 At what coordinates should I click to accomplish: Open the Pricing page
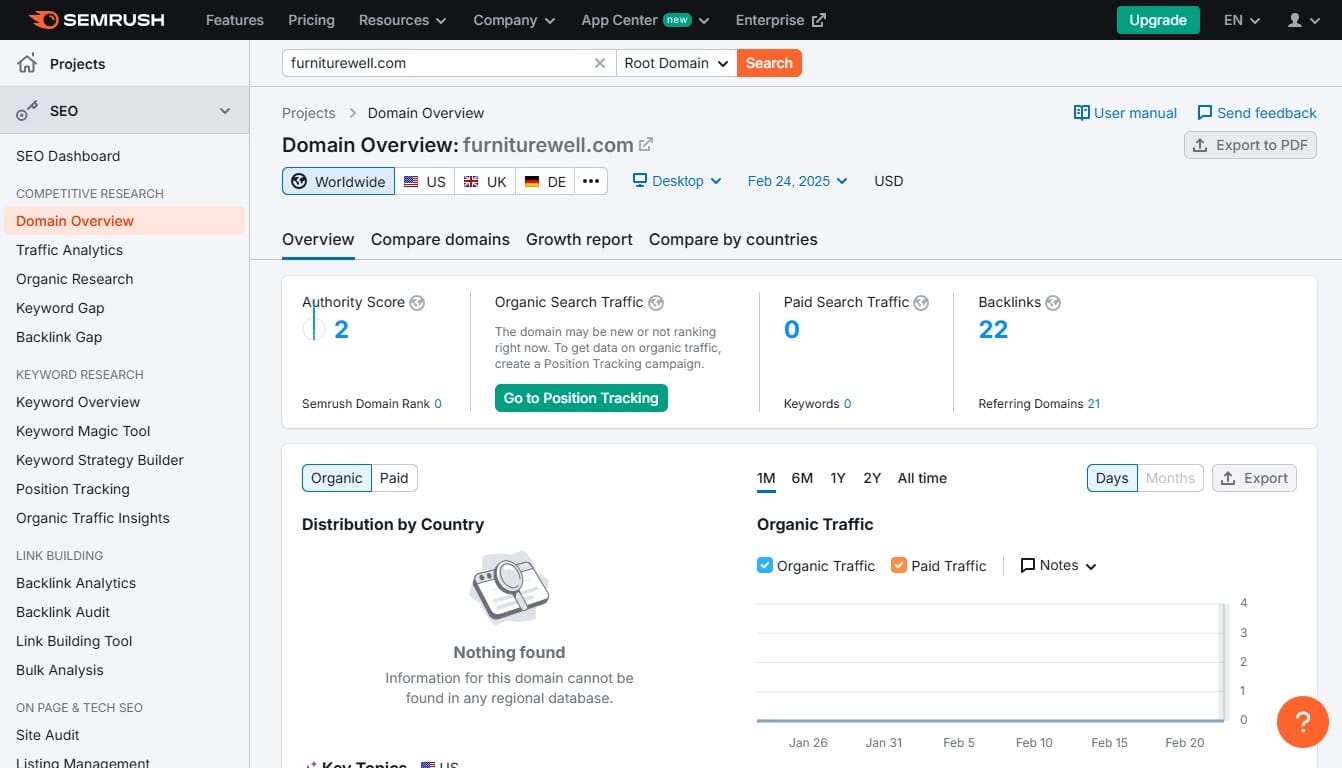pos(311,20)
